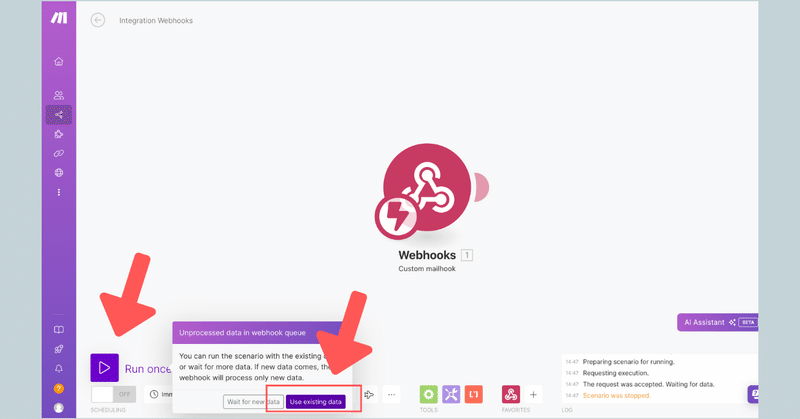Open the three-dot toolbar options
This screenshot has width=800, height=419.
point(391,394)
